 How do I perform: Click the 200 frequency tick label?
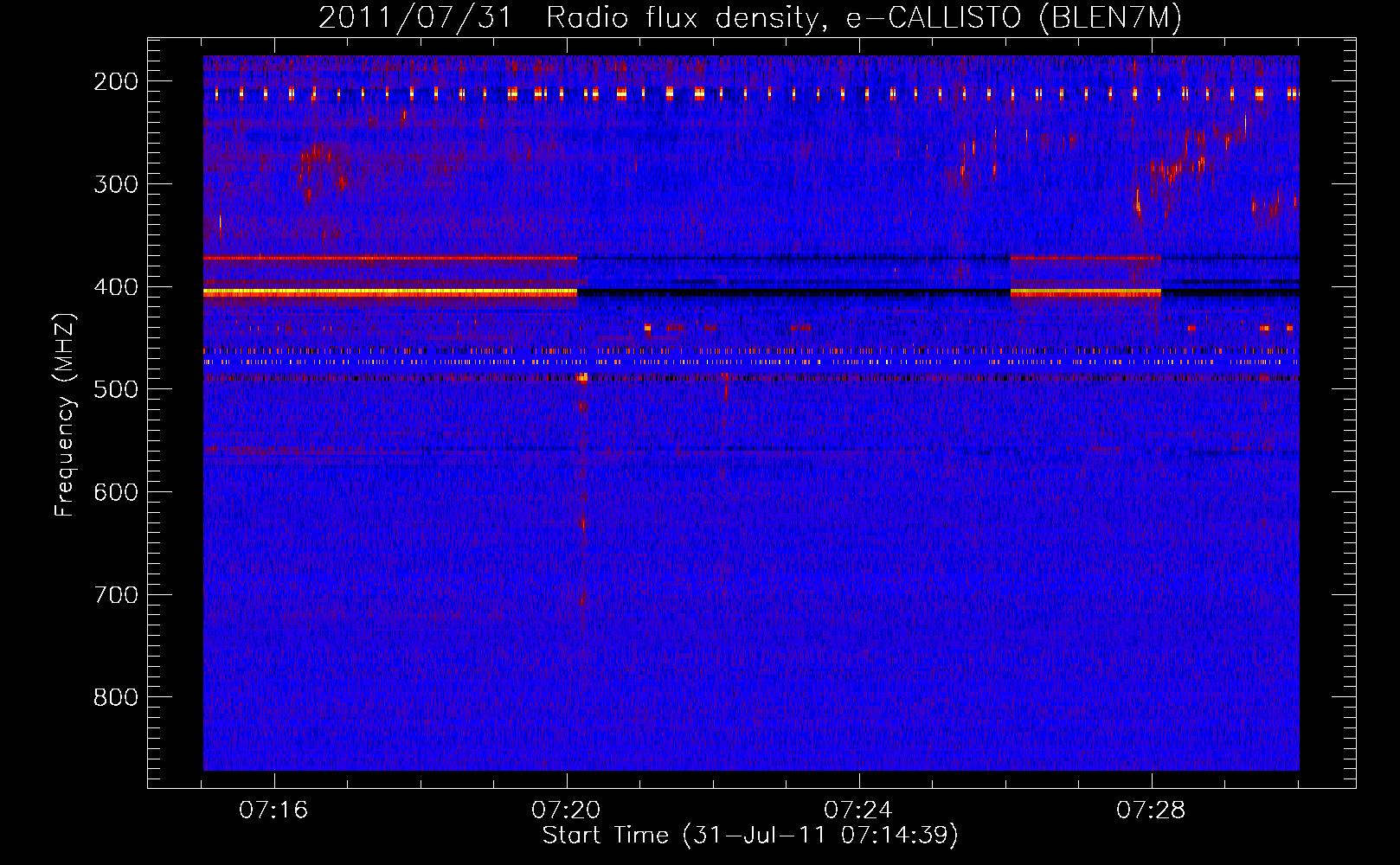(116, 81)
